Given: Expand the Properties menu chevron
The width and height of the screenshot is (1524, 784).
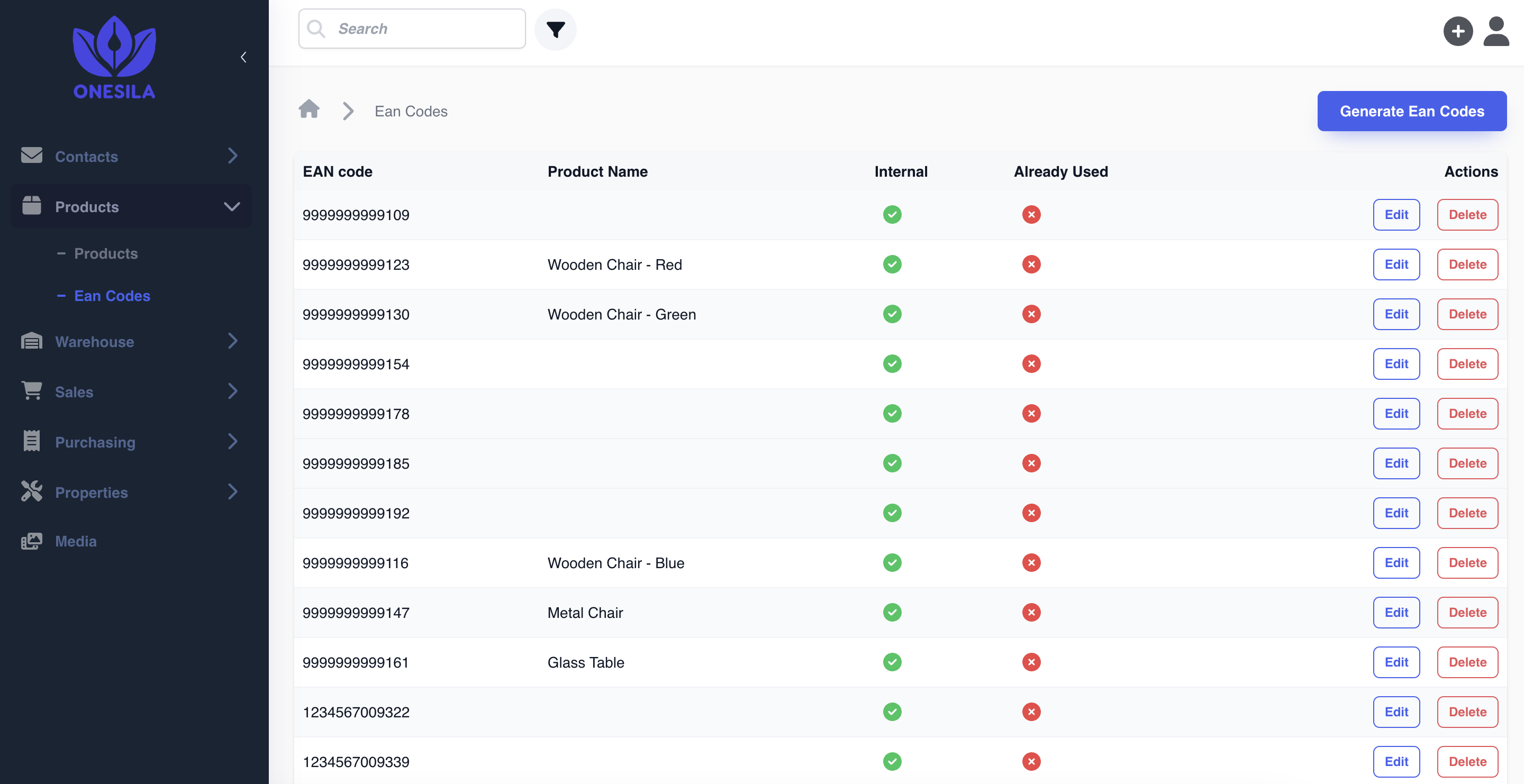Looking at the screenshot, I should [x=232, y=491].
